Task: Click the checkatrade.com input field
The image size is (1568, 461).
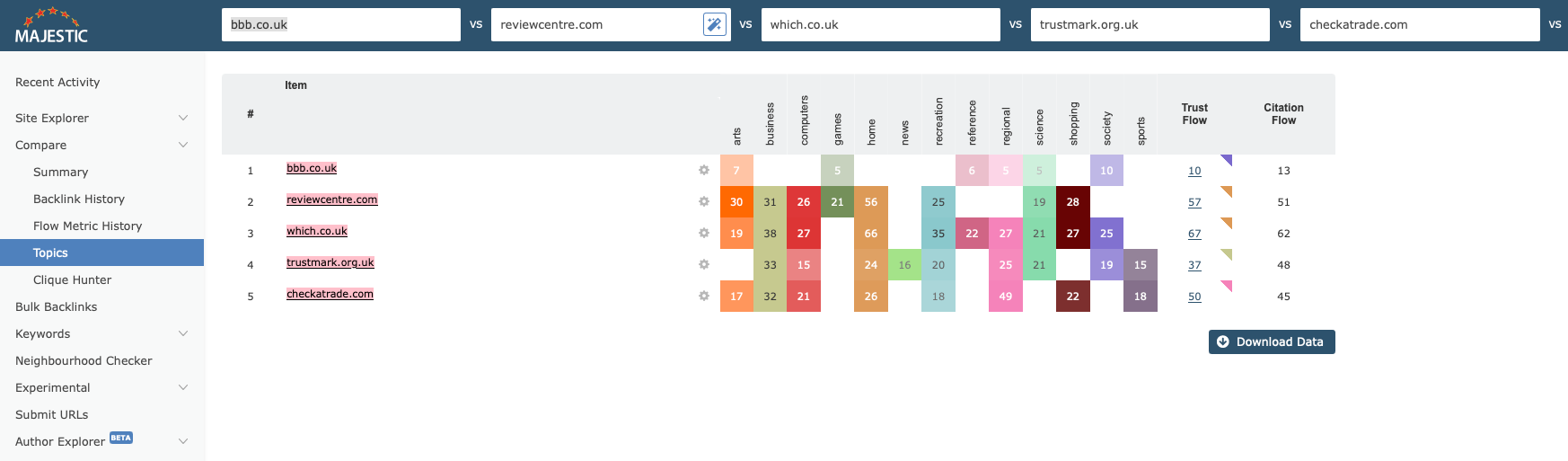Action: [x=1420, y=24]
